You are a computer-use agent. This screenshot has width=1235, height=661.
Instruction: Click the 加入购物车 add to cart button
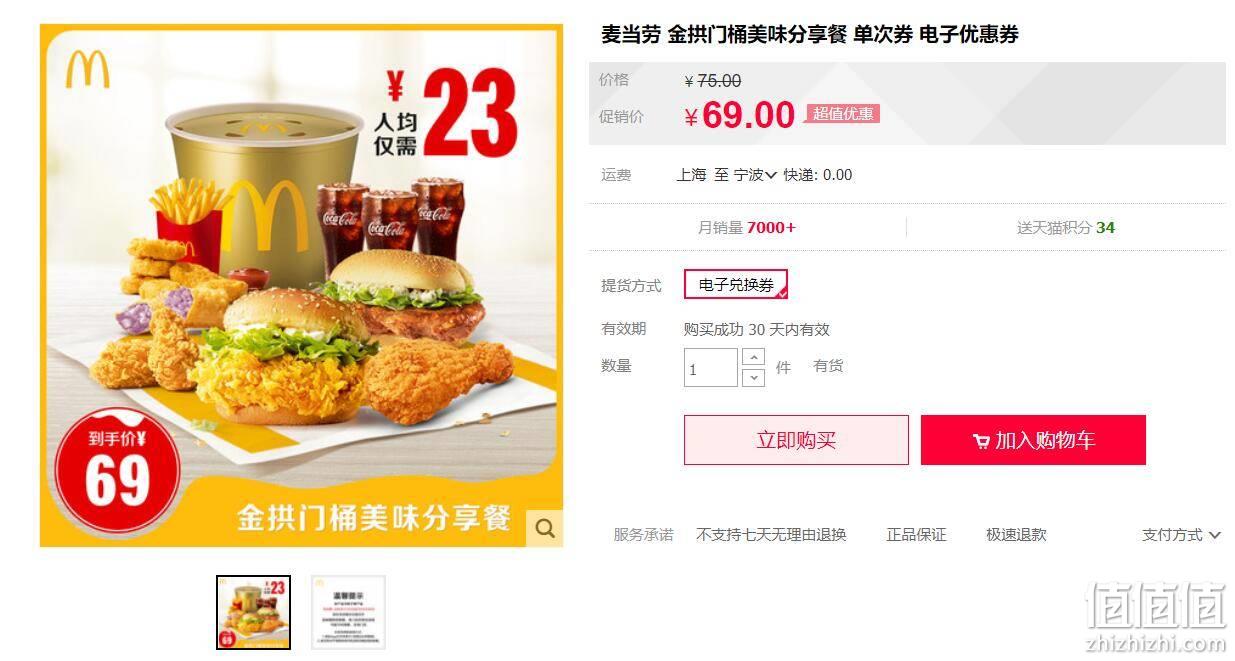[x=1033, y=440]
